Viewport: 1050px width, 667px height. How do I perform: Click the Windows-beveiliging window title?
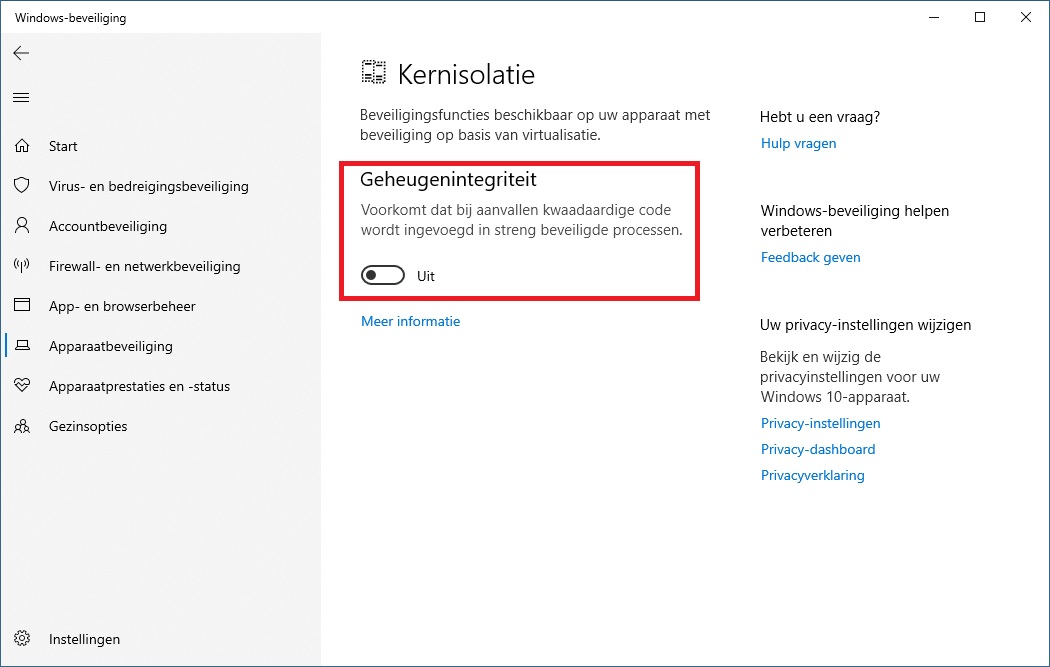click(x=70, y=17)
